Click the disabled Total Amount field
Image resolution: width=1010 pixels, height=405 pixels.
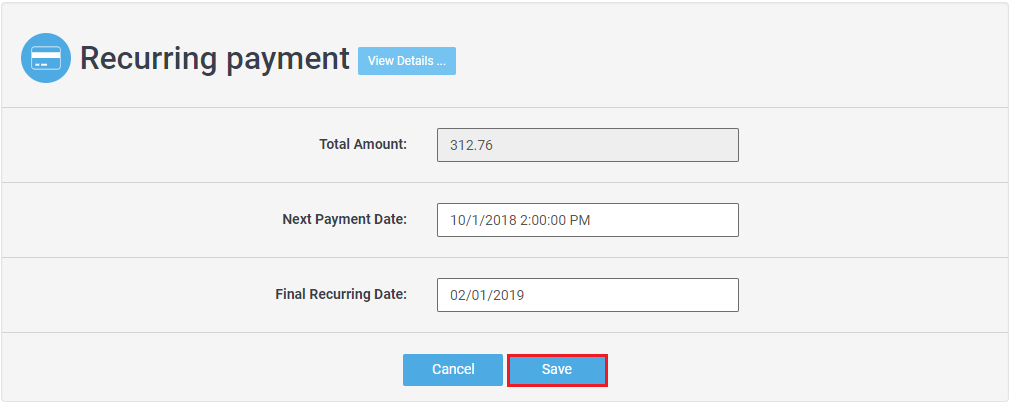pyautogui.click(x=587, y=145)
